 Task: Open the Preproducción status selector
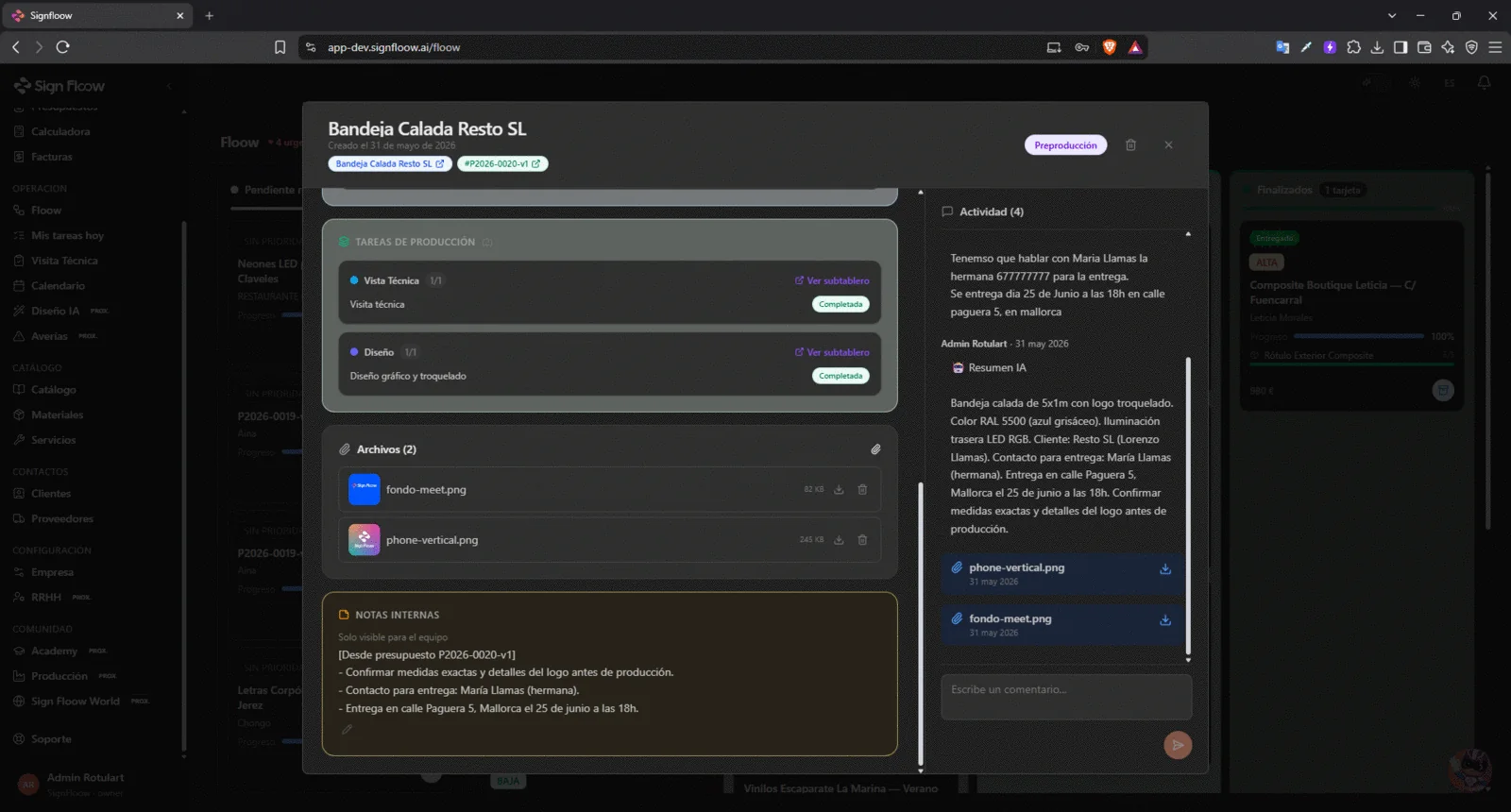point(1065,145)
